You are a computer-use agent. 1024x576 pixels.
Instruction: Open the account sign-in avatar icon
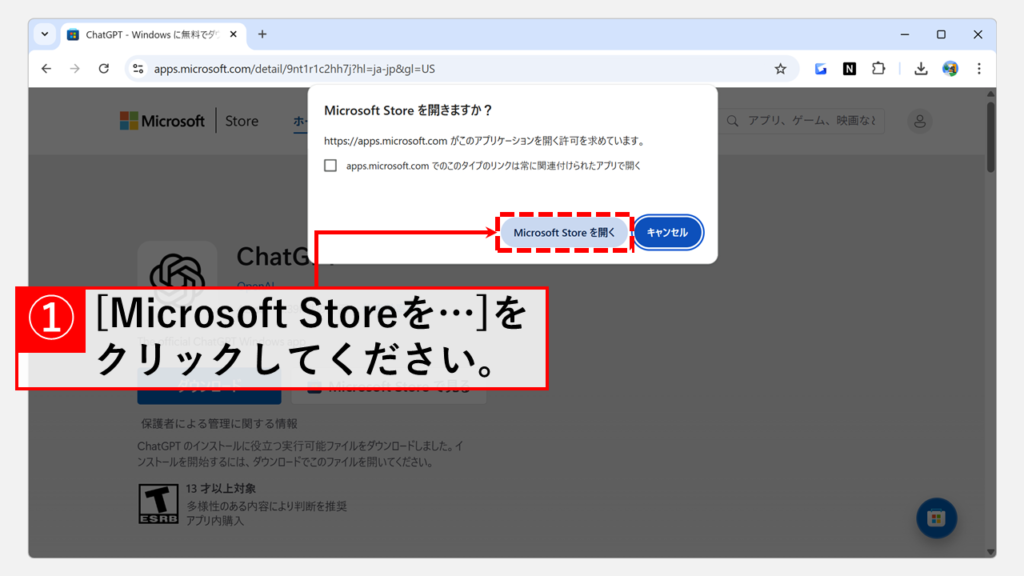pos(920,121)
